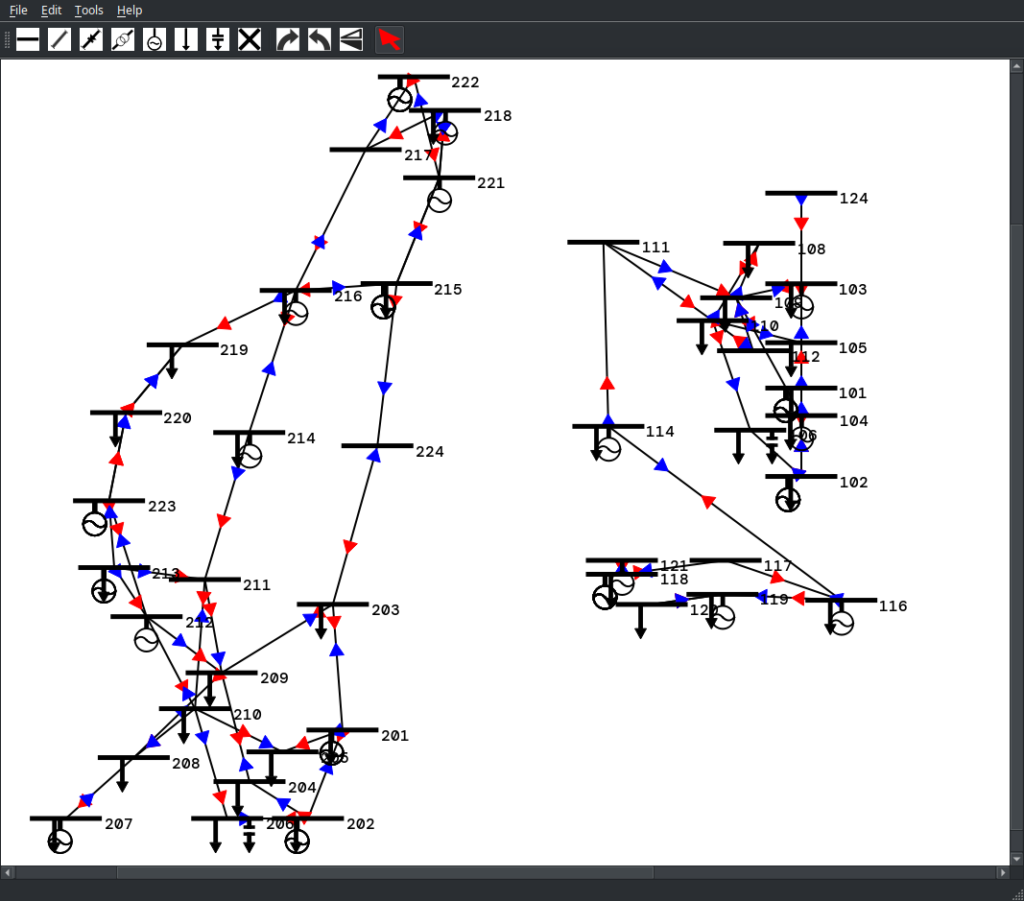
Task: Open the File menu
Action: (x=18, y=10)
